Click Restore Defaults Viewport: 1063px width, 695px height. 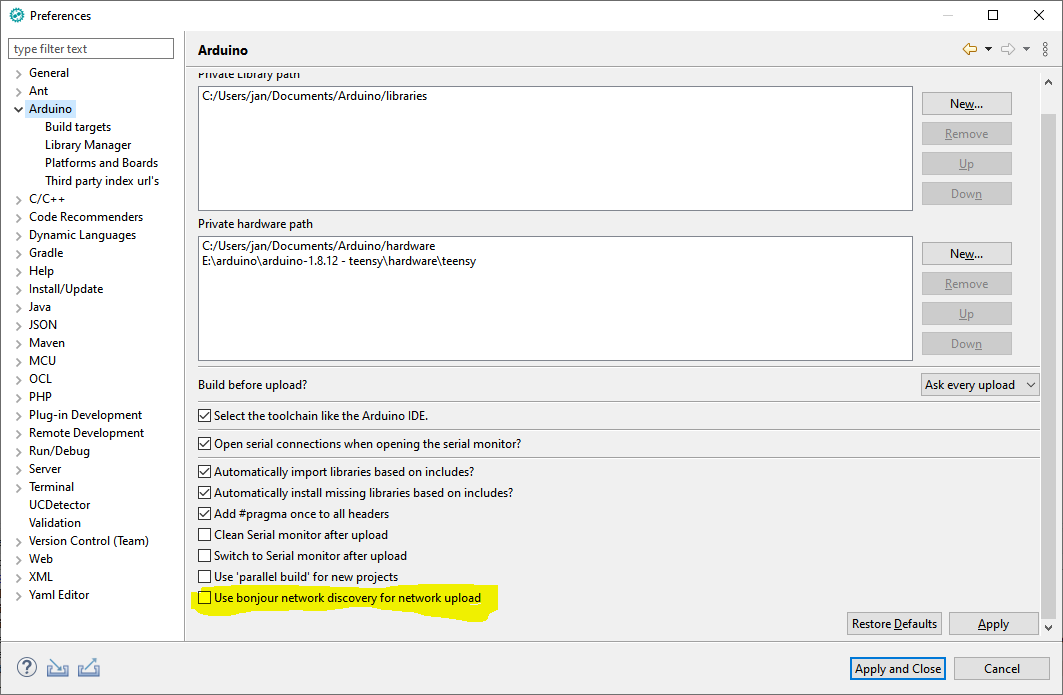[893, 623]
